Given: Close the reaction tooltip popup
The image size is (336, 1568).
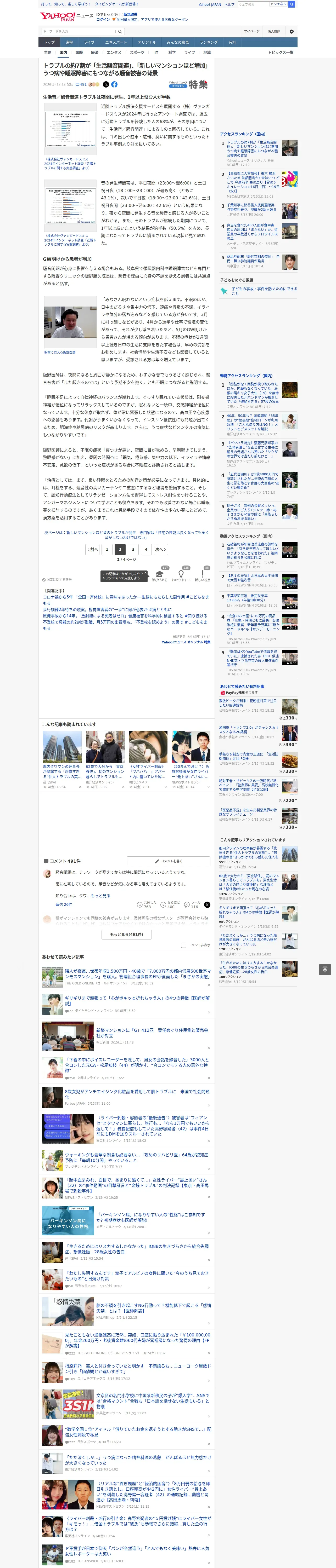Looking at the screenshot, I should [145, 573].
